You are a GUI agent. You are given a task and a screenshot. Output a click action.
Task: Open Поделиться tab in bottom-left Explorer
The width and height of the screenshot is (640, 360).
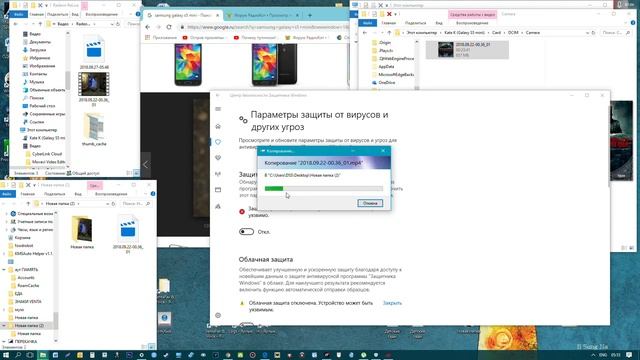point(55,194)
